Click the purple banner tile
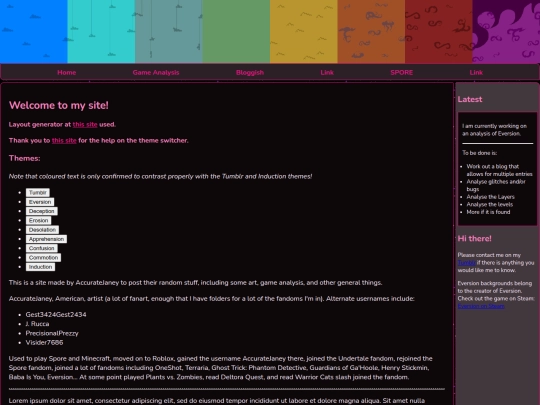Viewport: 540px width, 405px height. point(506,31)
